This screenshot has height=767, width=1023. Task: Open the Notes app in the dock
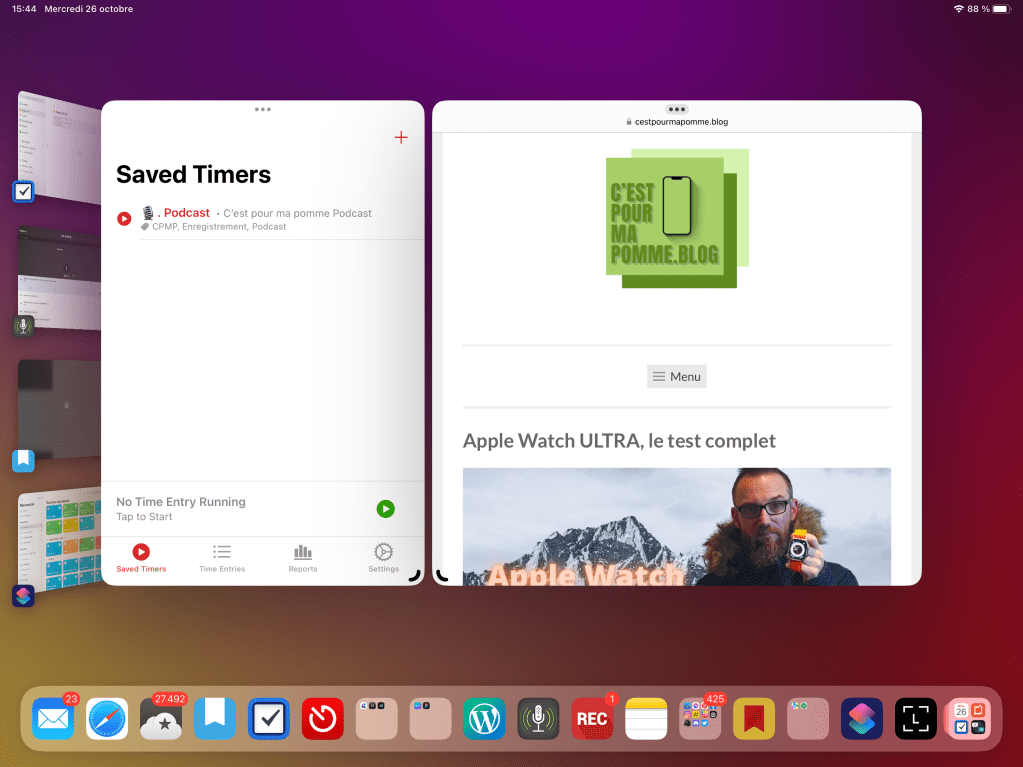(646, 719)
